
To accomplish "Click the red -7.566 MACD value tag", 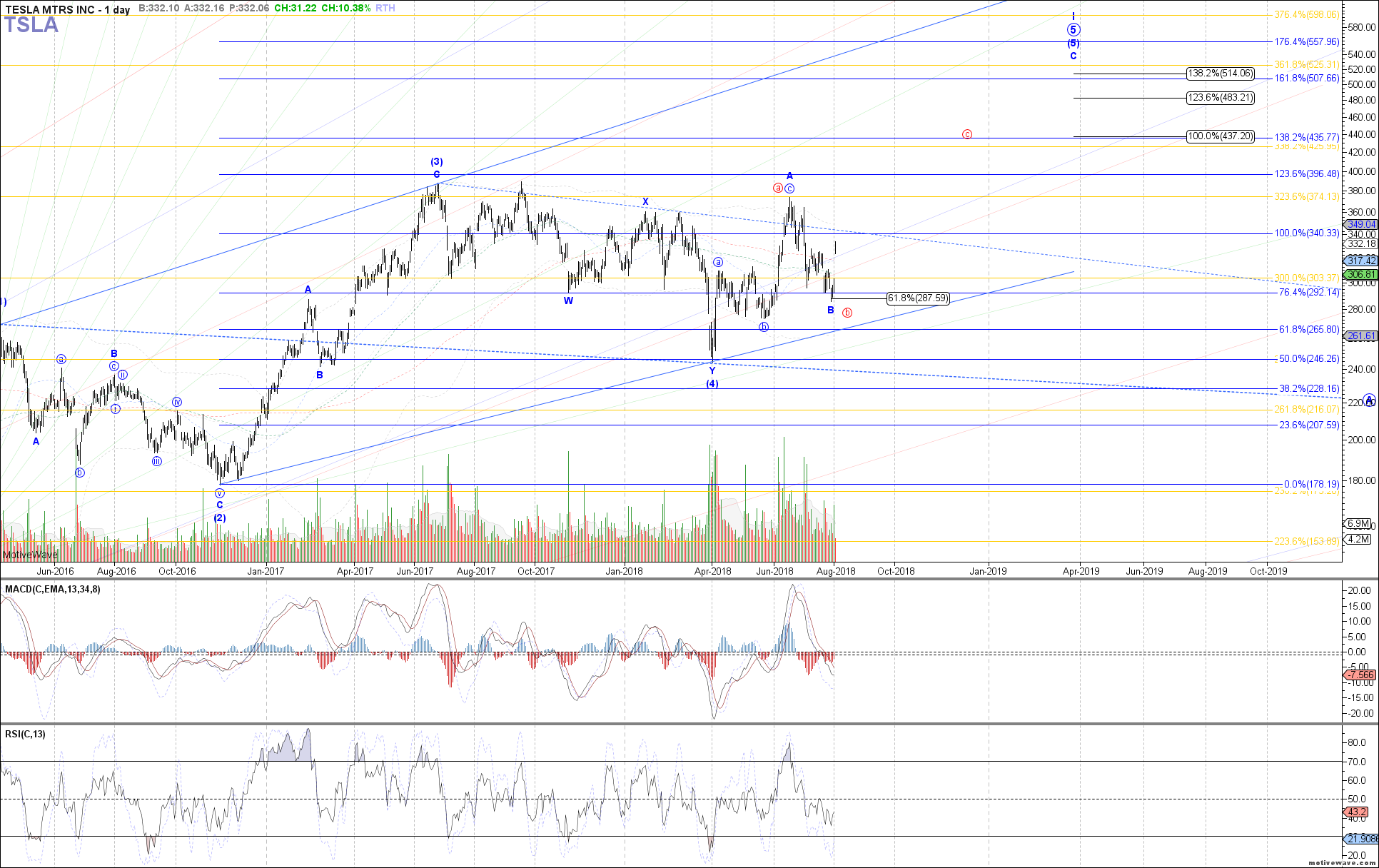I will 1360,675.
